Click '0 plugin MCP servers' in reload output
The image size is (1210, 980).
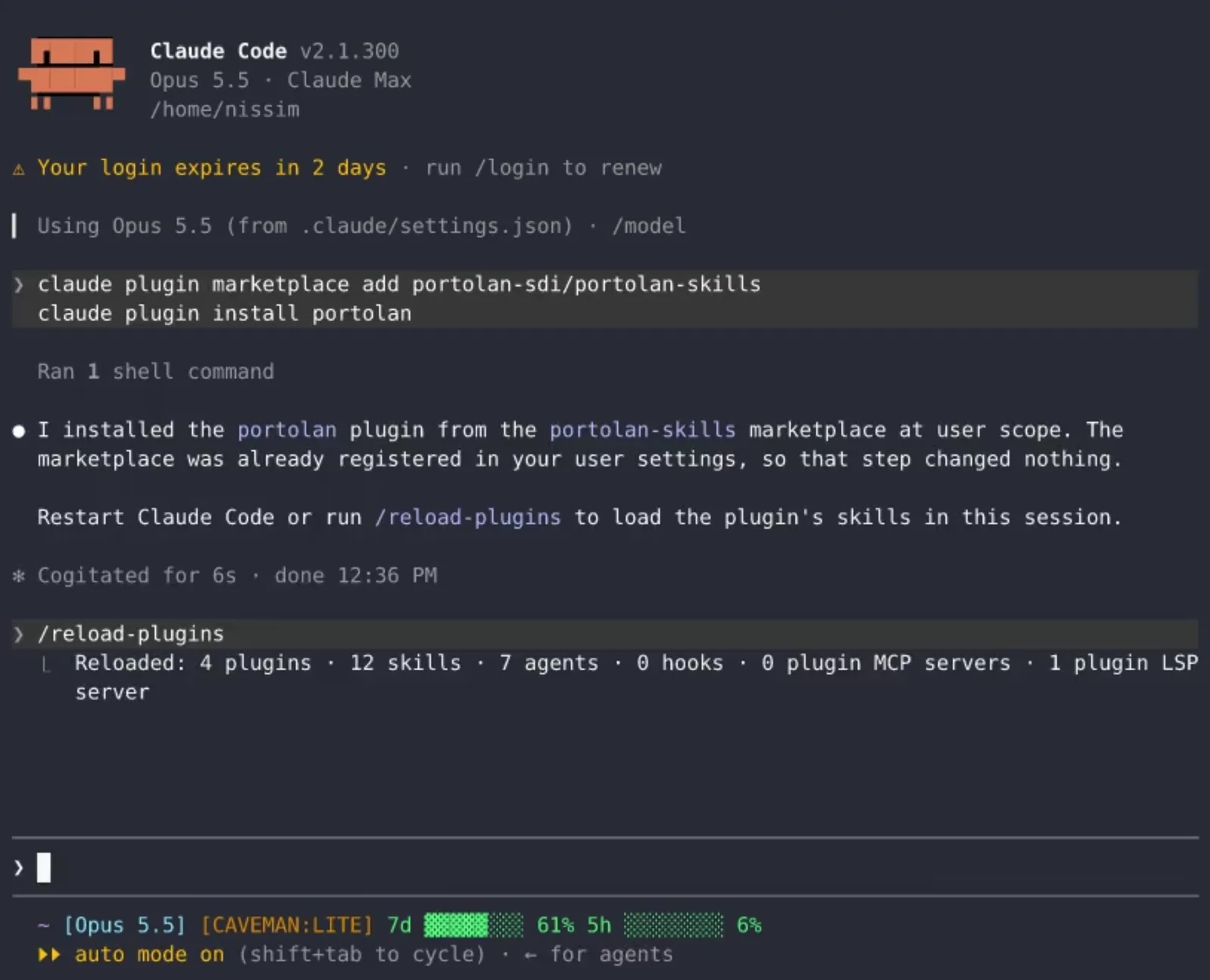click(886, 663)
